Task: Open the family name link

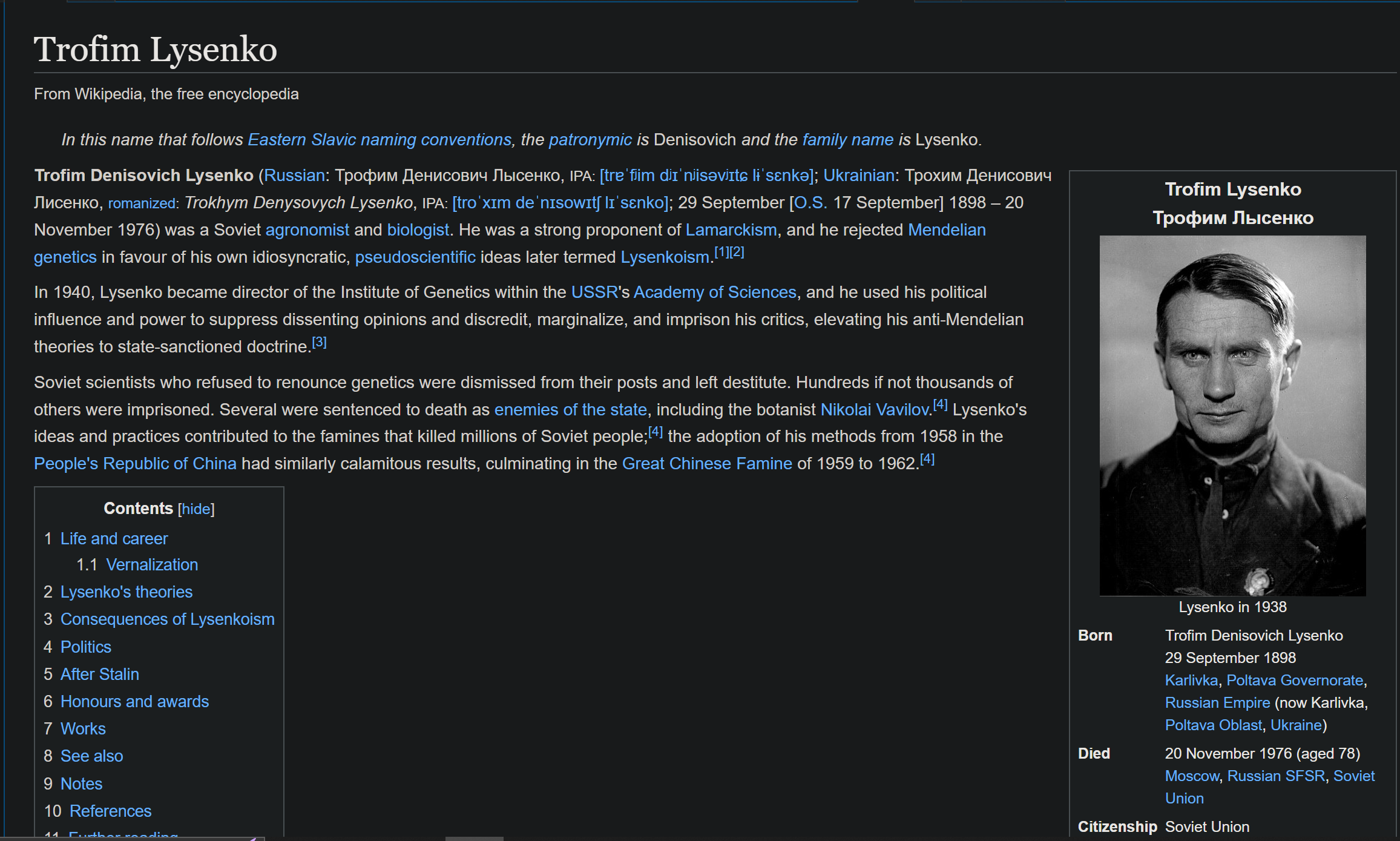Action: [x=847, y=140]
